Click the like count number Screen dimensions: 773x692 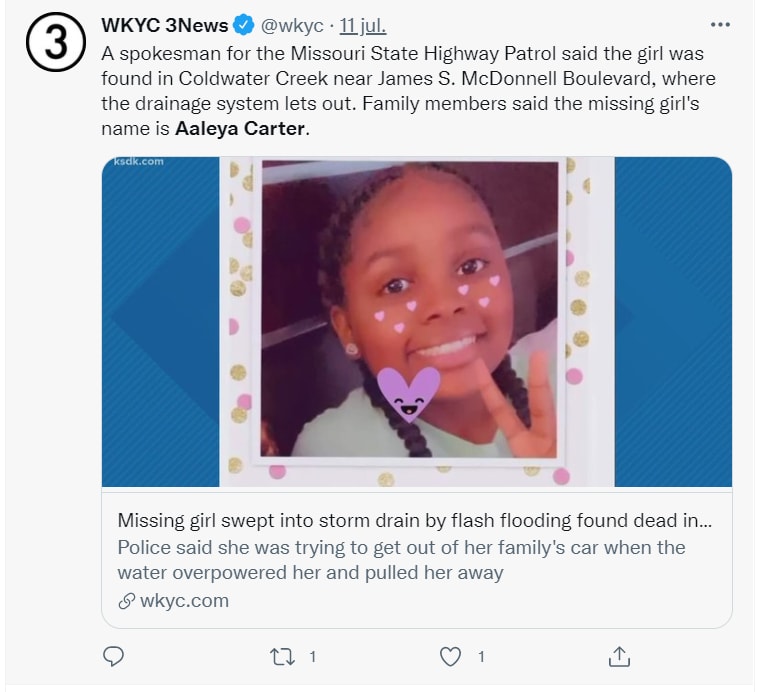(x=481, y=657)
